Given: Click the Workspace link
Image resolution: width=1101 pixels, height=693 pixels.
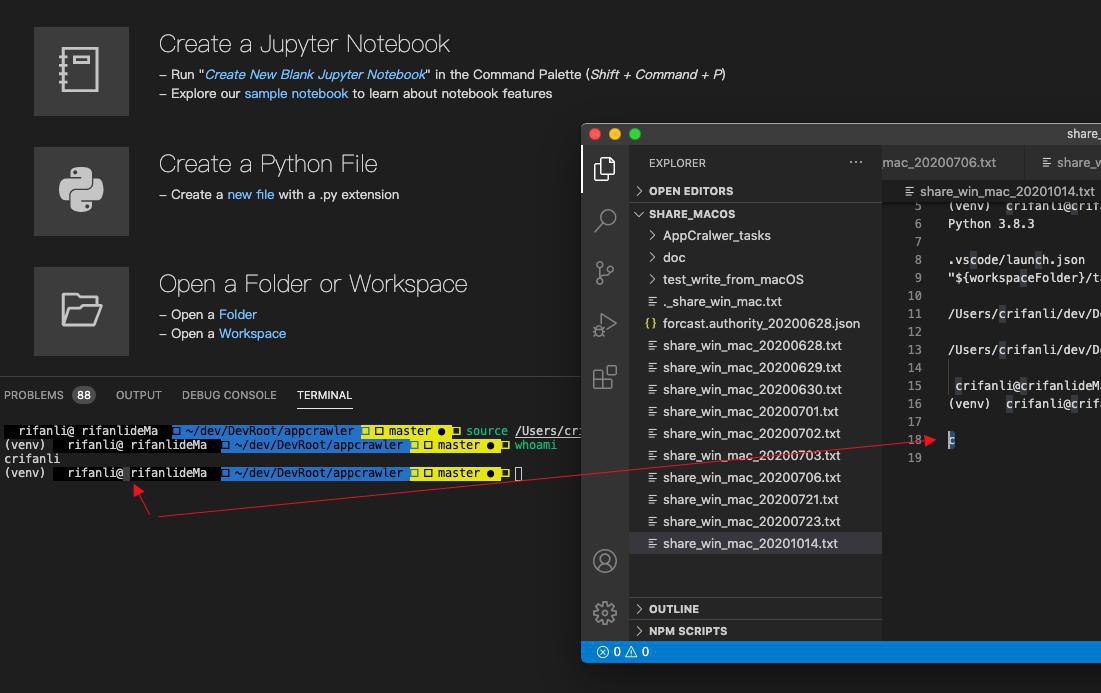Looking at the screenshot, I should point(252,334).
